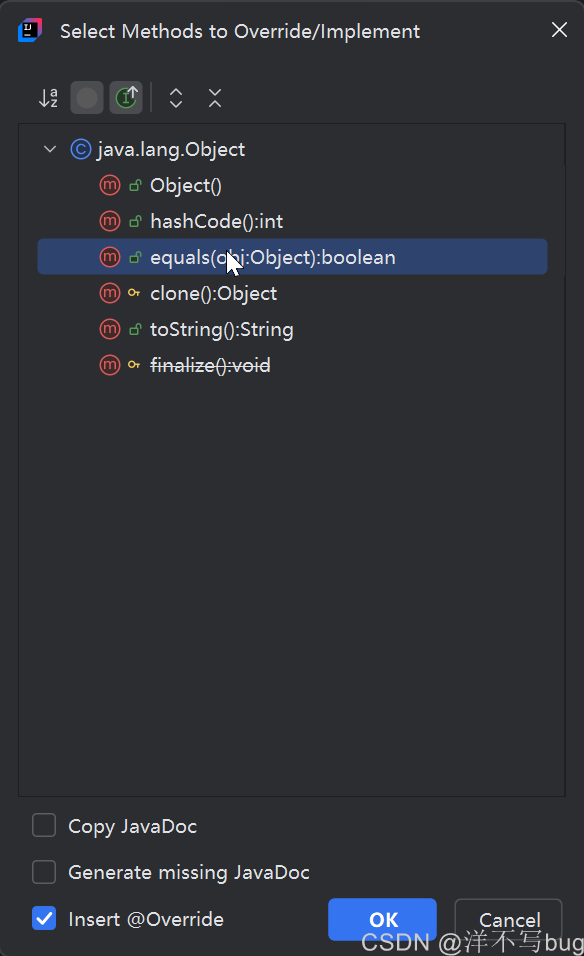Viewport: 584px width, 956px height.
Task: Click the OK button
Action: click(x=382, y=919)
